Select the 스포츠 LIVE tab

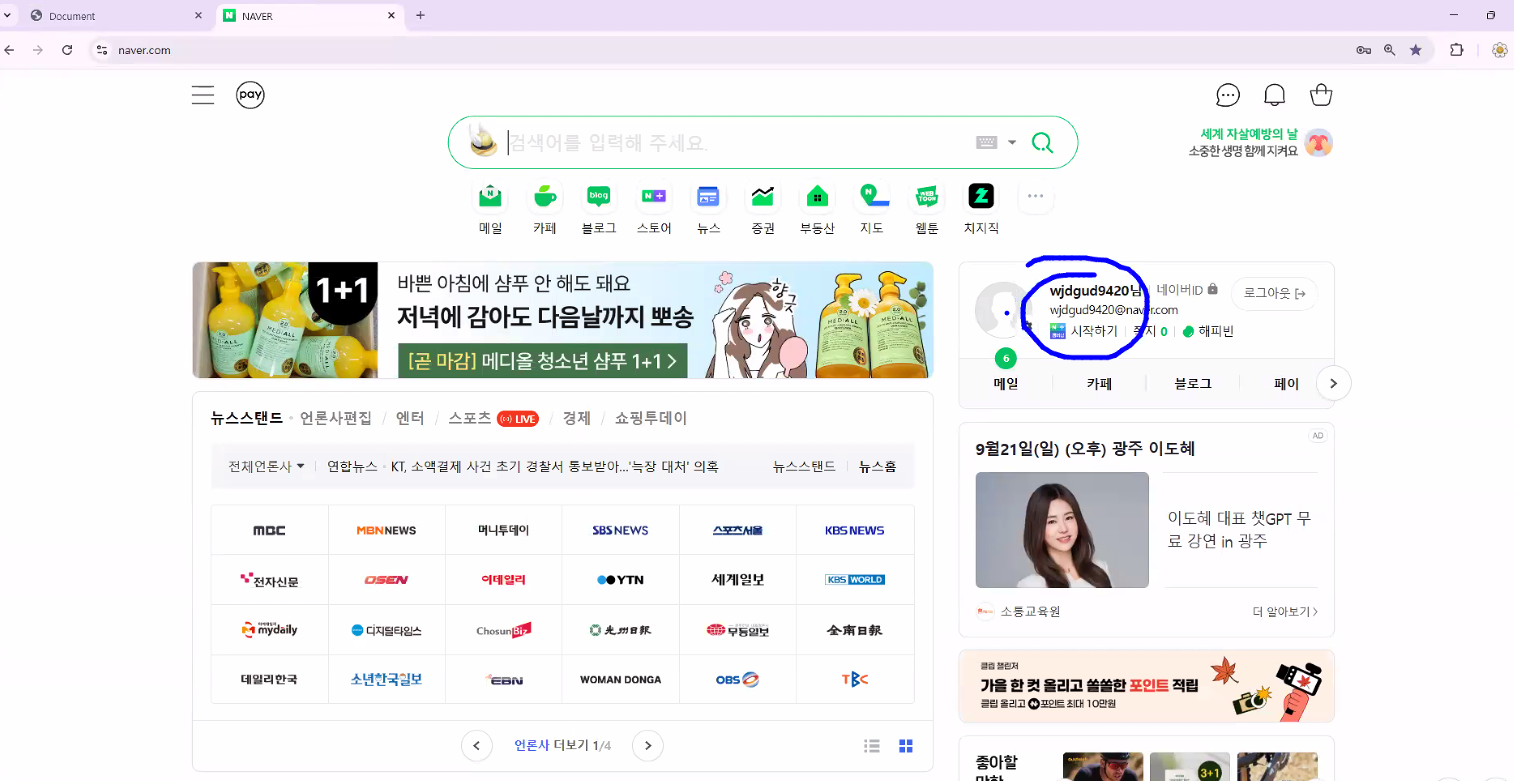[493, 418]
